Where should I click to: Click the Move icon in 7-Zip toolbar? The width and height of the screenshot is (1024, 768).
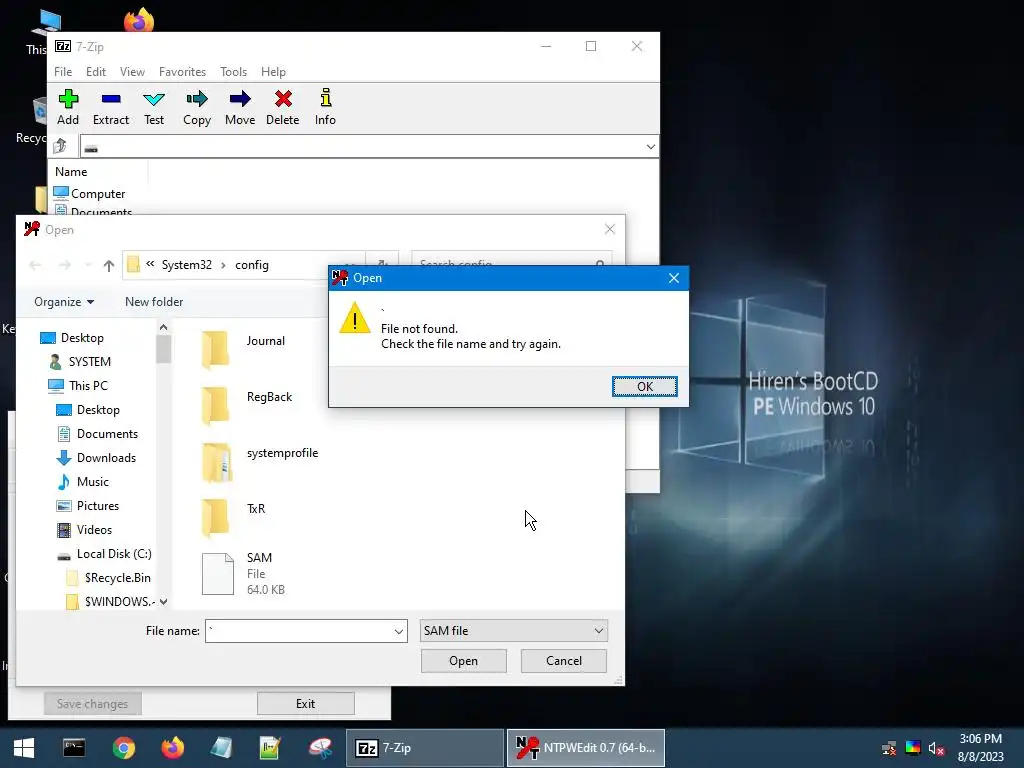pos(240,107)
